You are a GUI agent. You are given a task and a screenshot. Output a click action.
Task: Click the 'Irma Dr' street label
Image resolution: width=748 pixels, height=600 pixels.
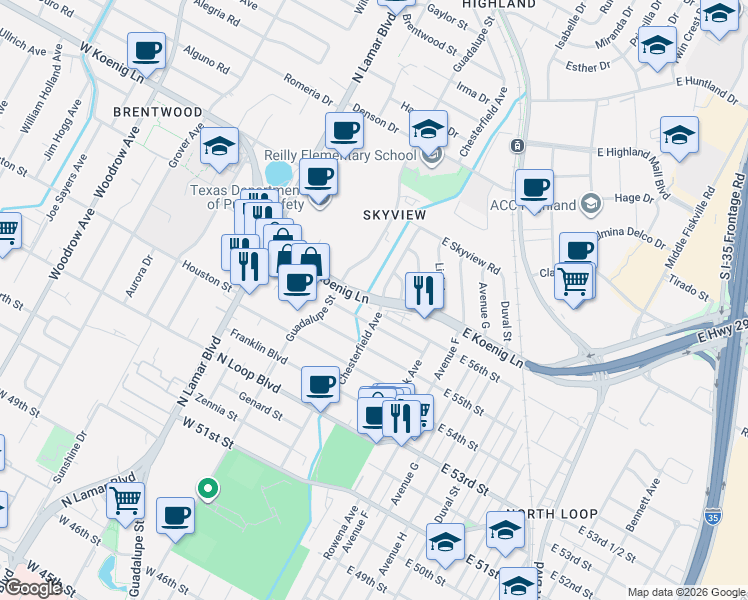[473, 93]
